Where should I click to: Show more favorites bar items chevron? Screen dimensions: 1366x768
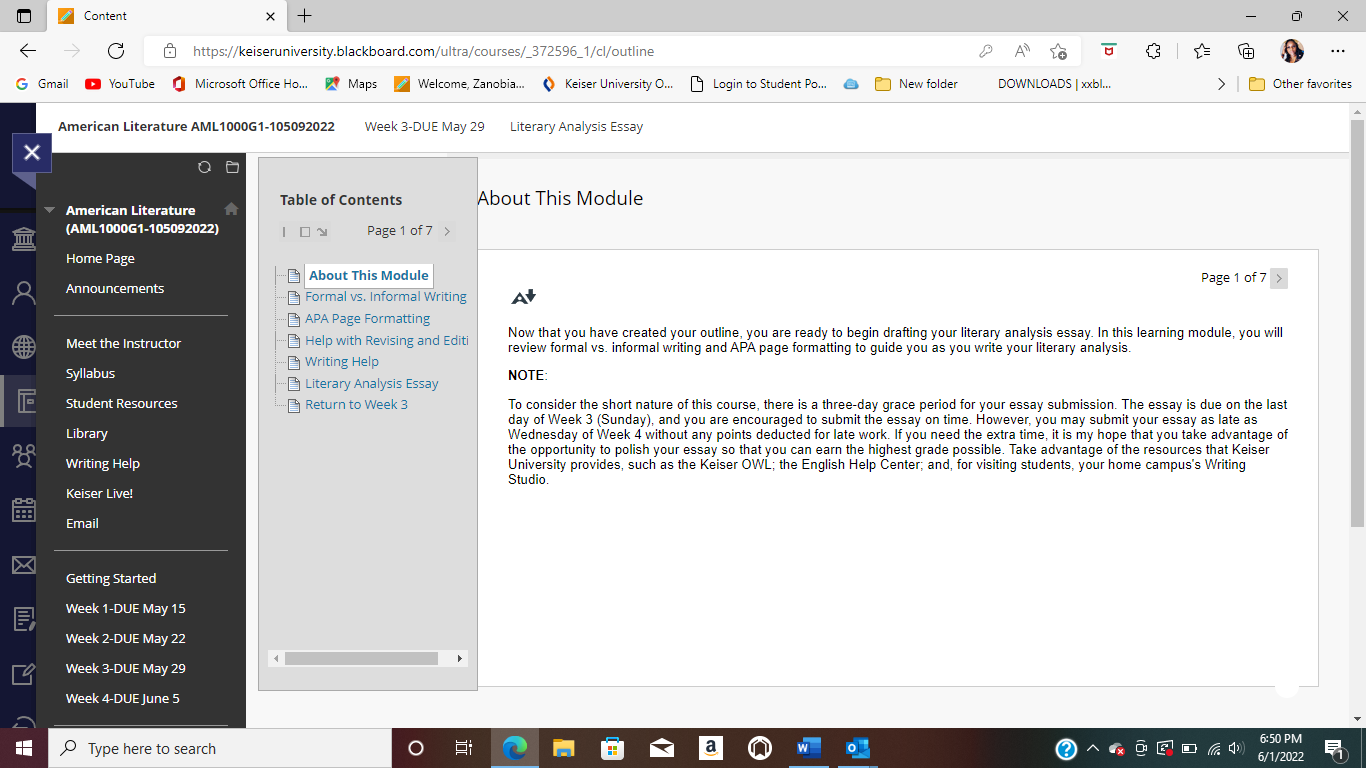pos(1221,84)
